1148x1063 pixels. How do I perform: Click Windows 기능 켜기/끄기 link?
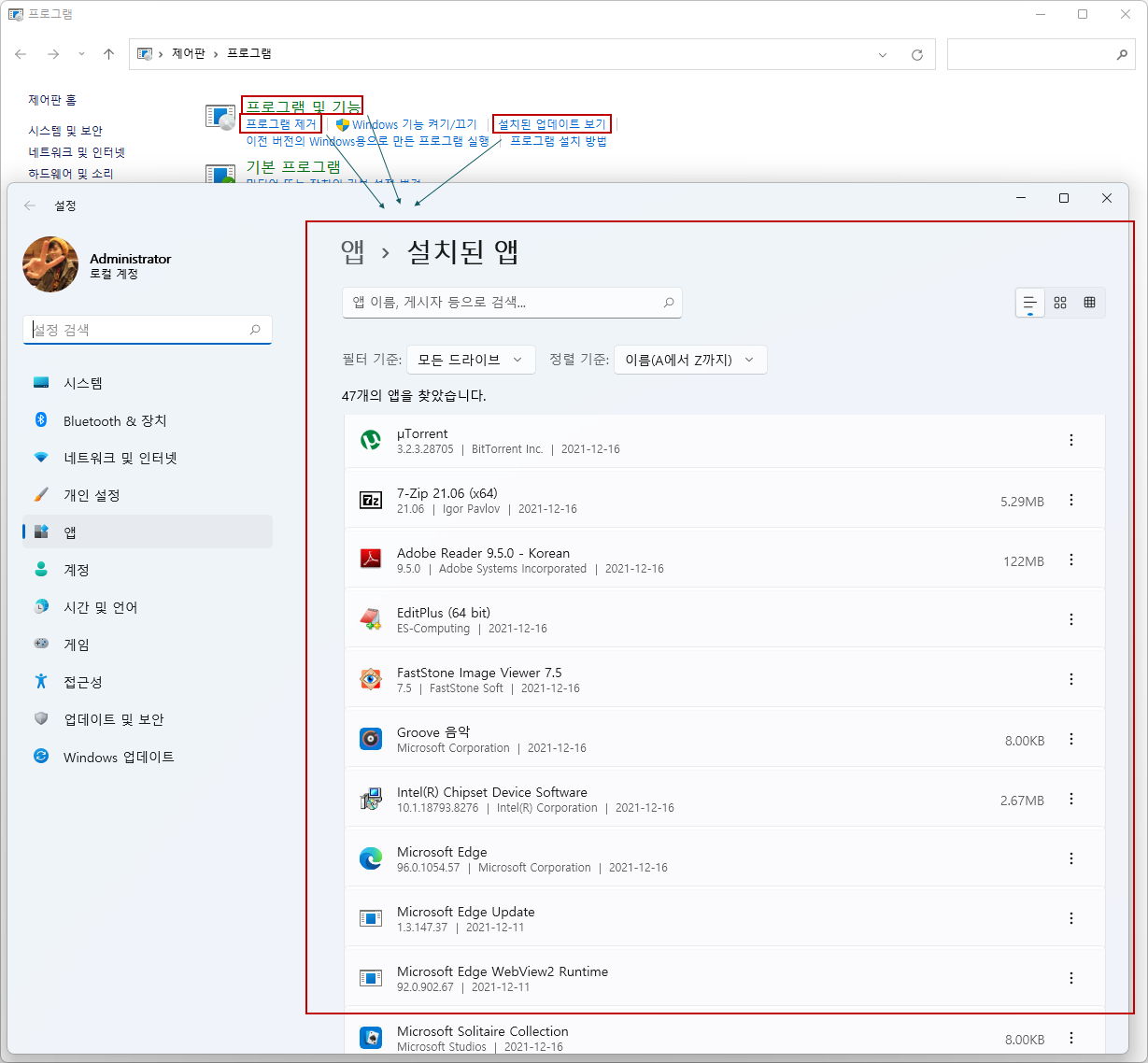[415, 124]
